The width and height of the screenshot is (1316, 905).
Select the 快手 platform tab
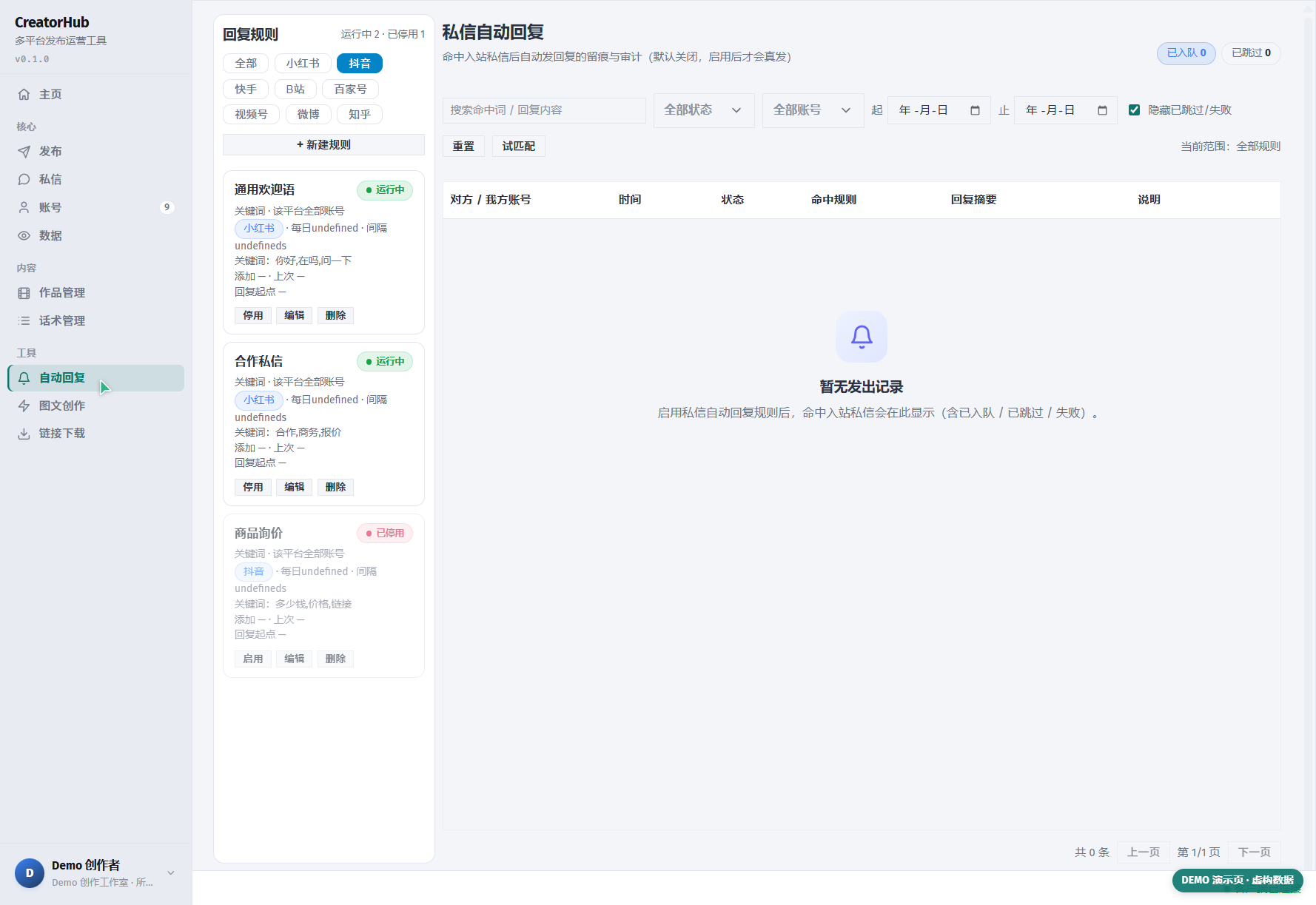[x=246, y=90]
